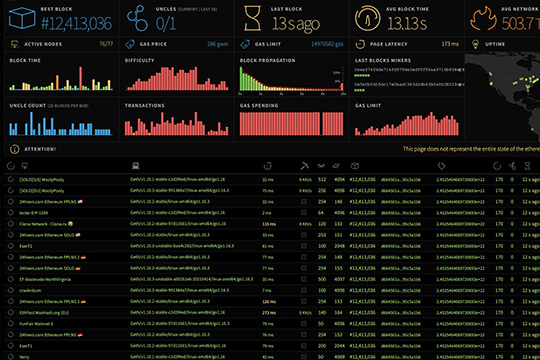540x360 pixels.
Task: Click the 273 ms latency cell
Action: (269, 313)
